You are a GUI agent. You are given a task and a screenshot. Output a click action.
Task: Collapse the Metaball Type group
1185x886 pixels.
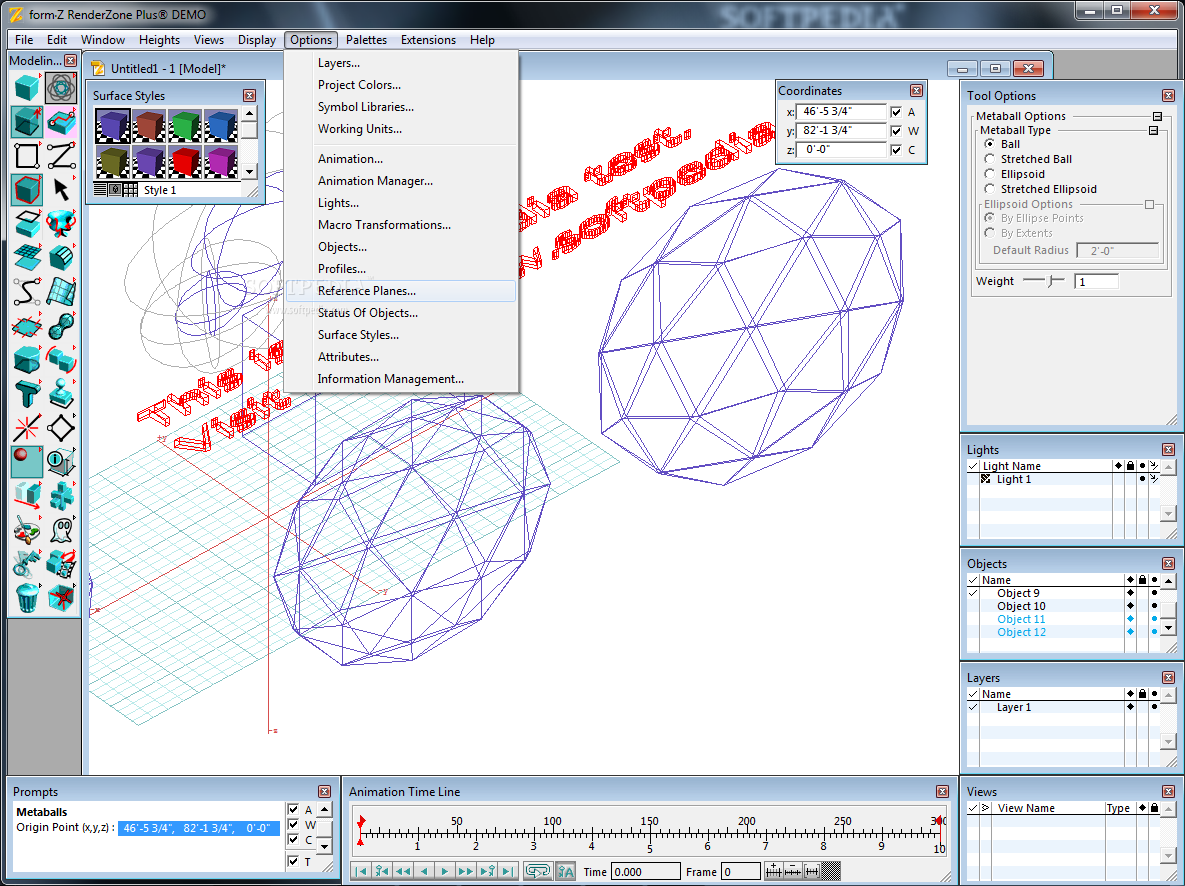click(1153, 131)
